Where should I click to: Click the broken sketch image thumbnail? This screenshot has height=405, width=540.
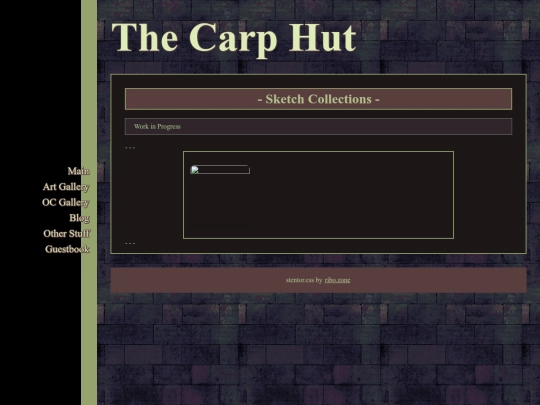click(x=220, y=170)
